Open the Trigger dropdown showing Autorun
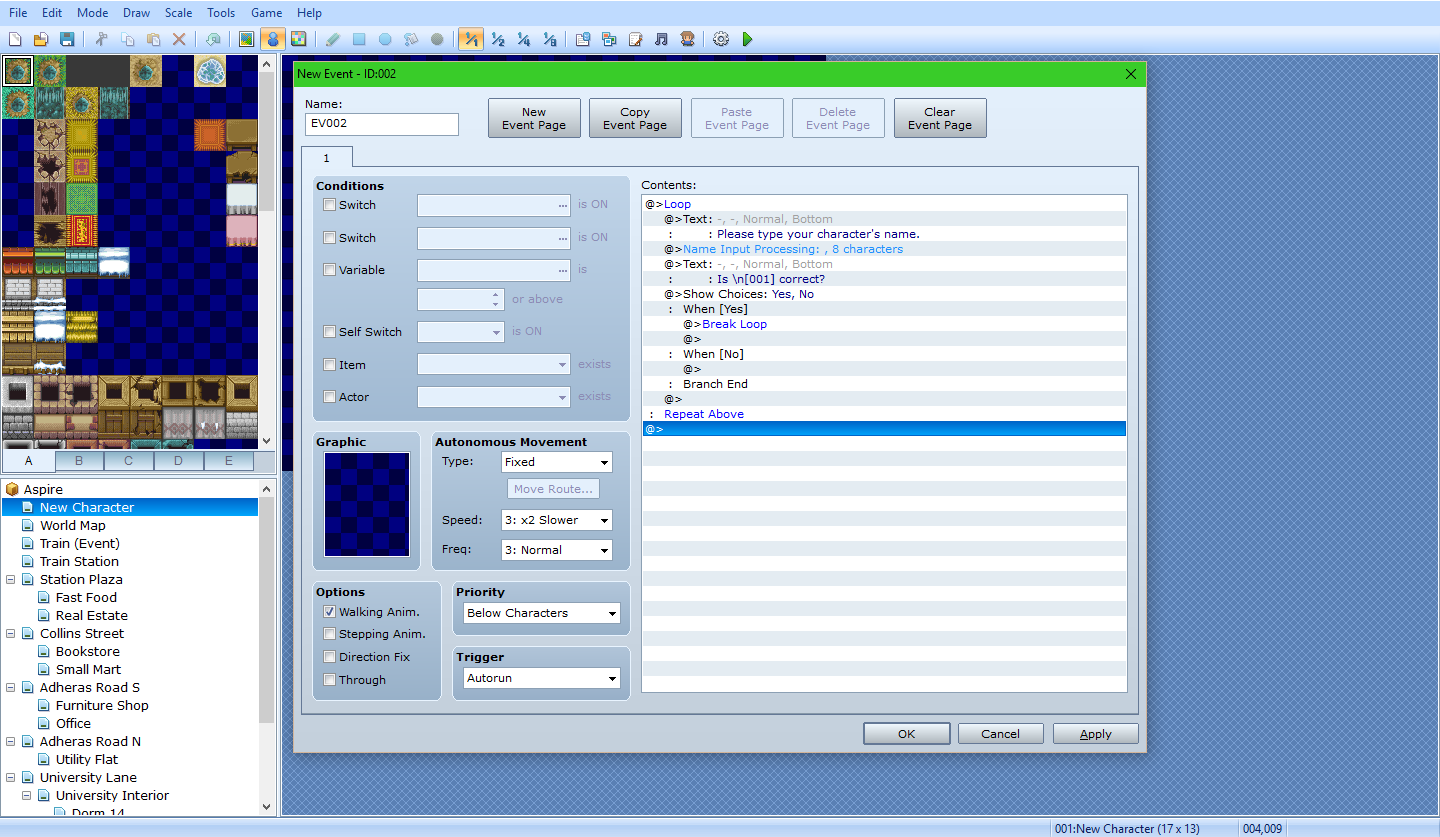The image size is (1440, 837). pyautogui.click(x=541, y=678)
